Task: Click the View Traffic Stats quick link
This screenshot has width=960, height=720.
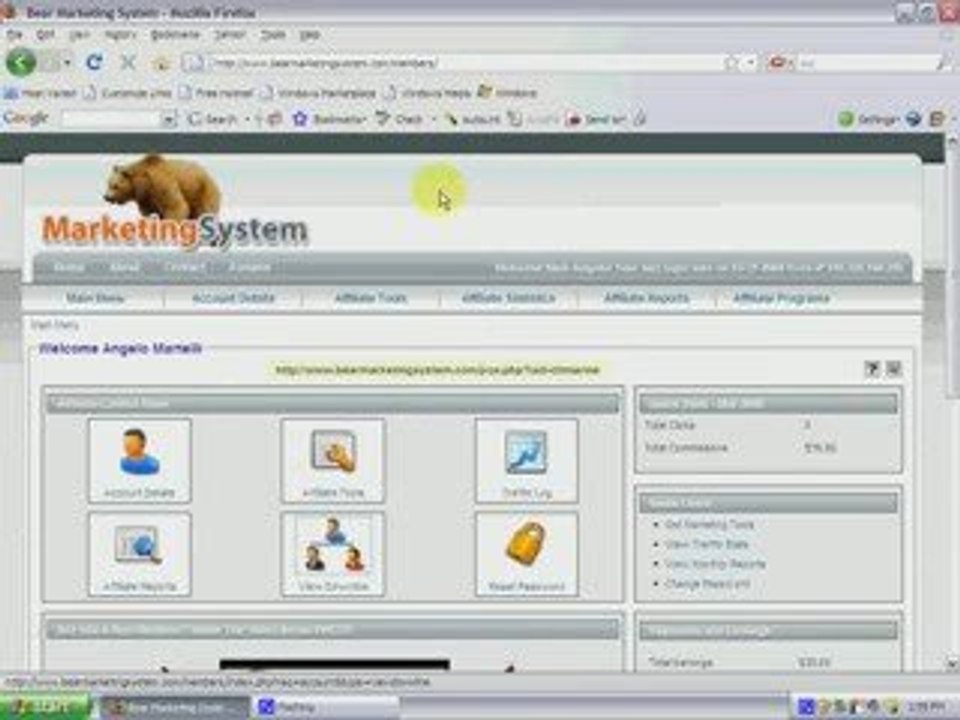Action: pos(707,544)
